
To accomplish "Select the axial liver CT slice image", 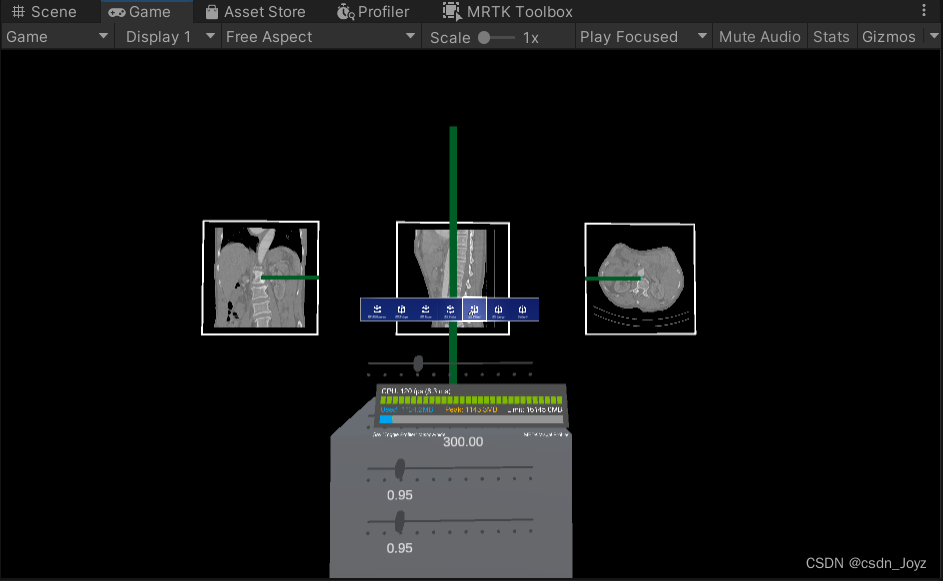I will pyautogui.click(x=640, y=278).
